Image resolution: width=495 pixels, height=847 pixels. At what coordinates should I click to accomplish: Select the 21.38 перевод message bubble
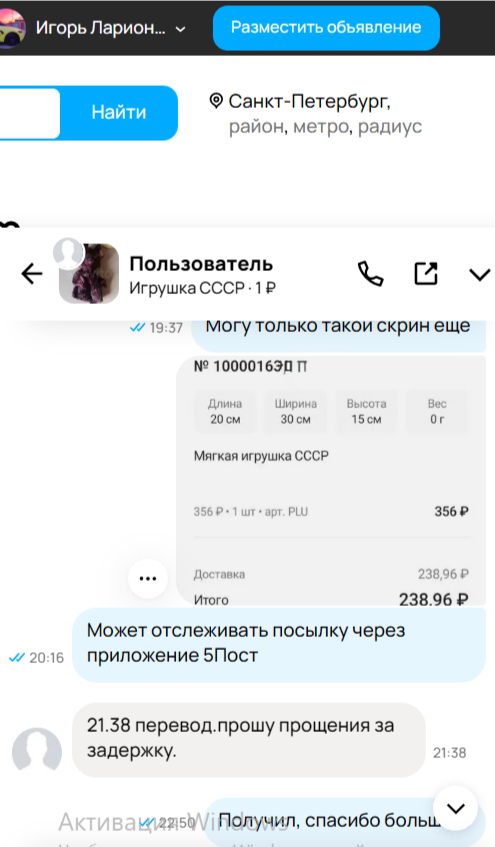pos(249,740)
